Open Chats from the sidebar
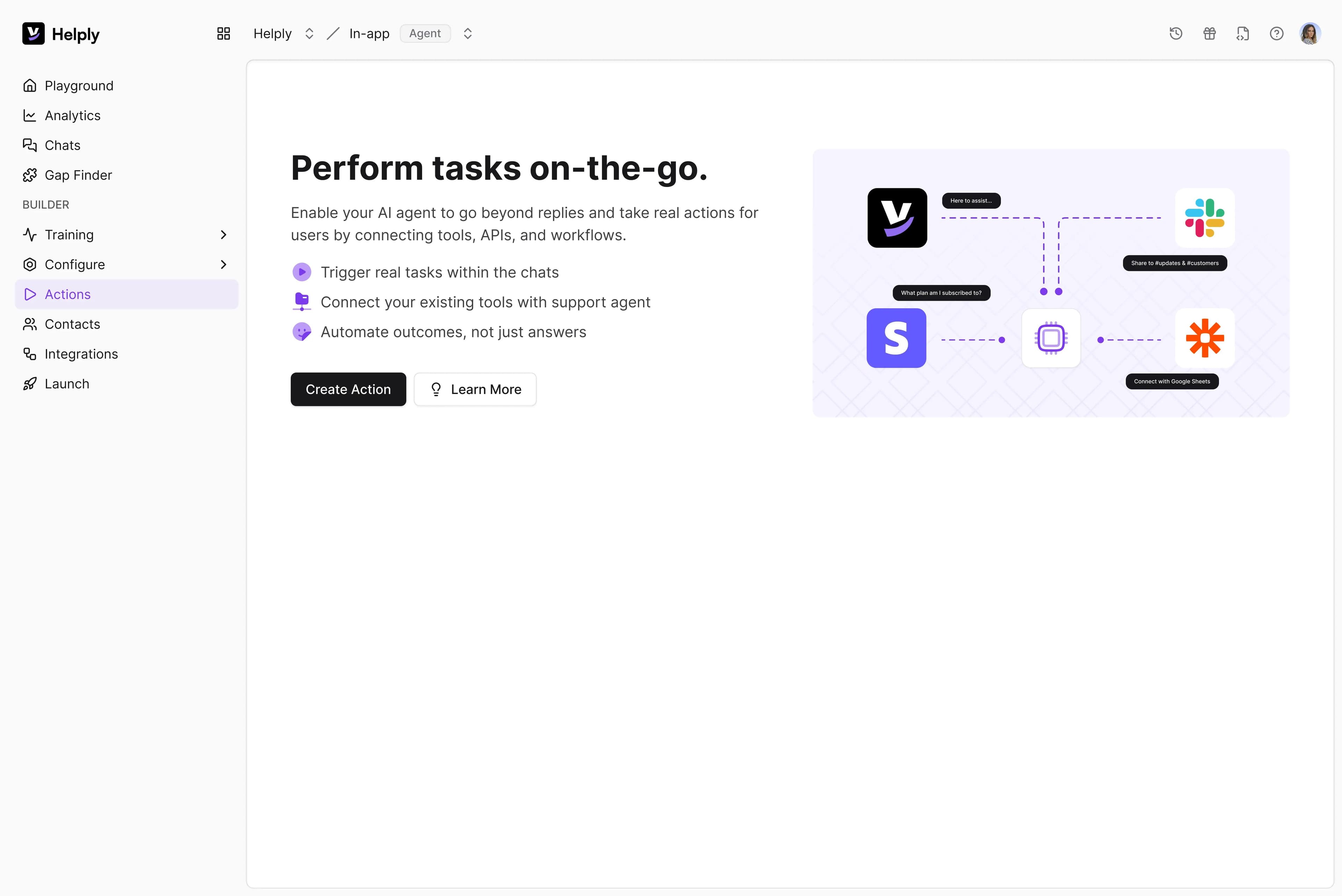The height and width of the screenshot is (896, 1342). pos(62,145)
